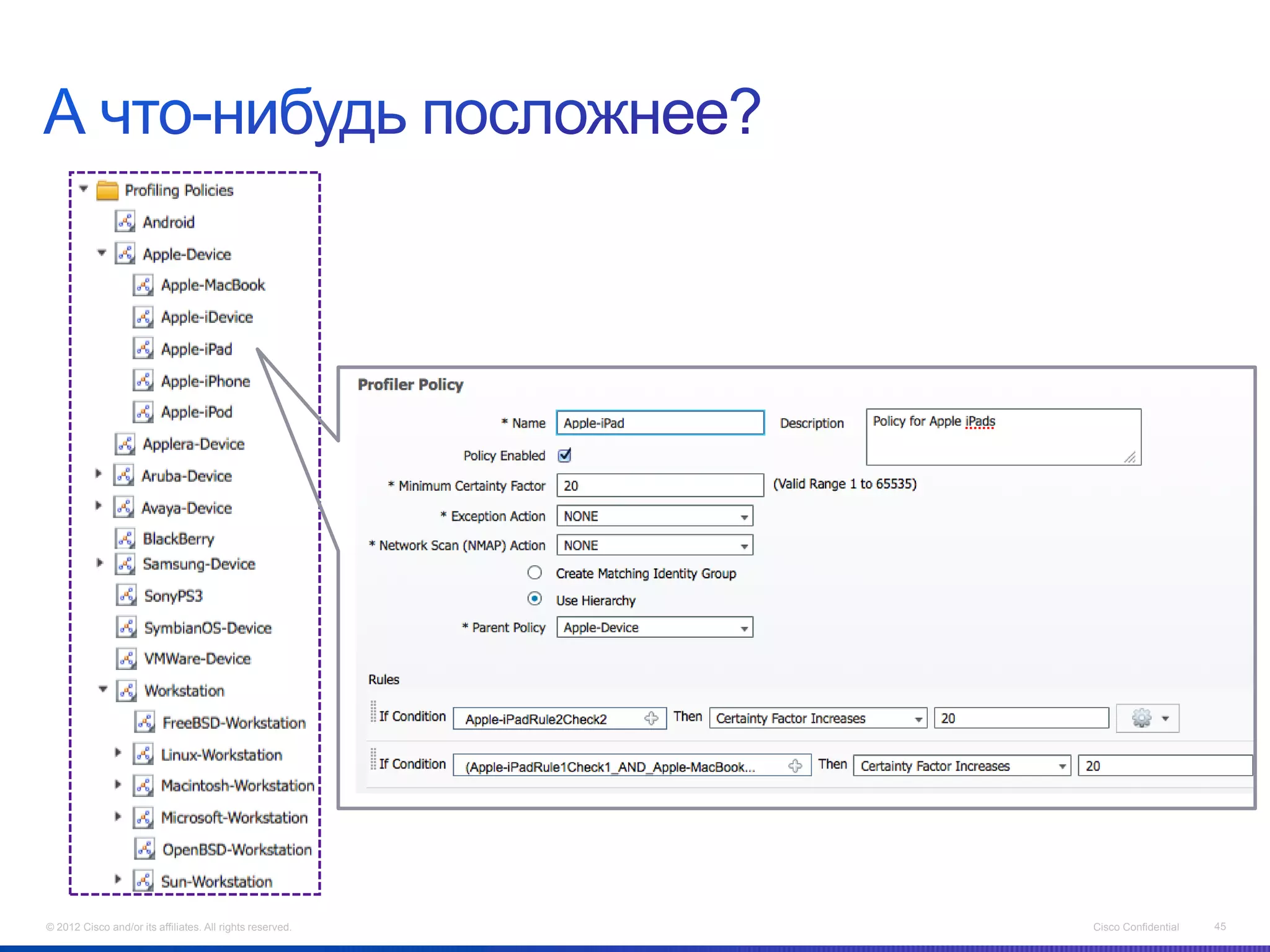Expand the Avaya-Device tree node
The width and height of the screenshot is (1270, 952).
pos(99,506)
